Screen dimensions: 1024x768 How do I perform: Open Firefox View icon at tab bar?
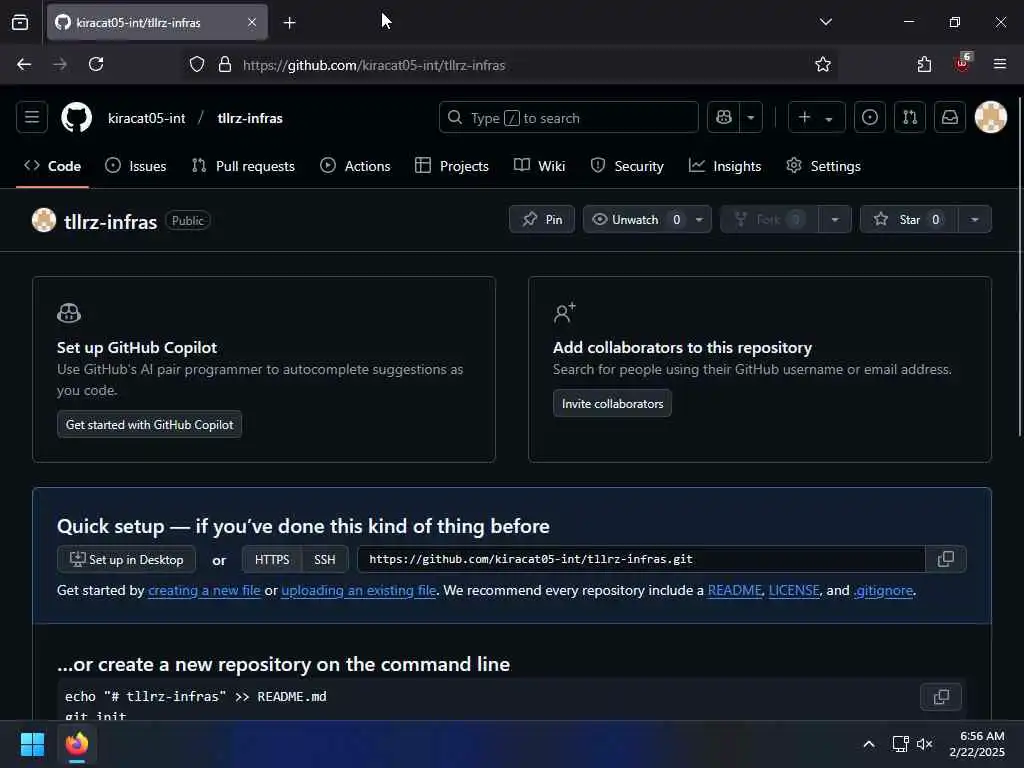tap(20, 22)
